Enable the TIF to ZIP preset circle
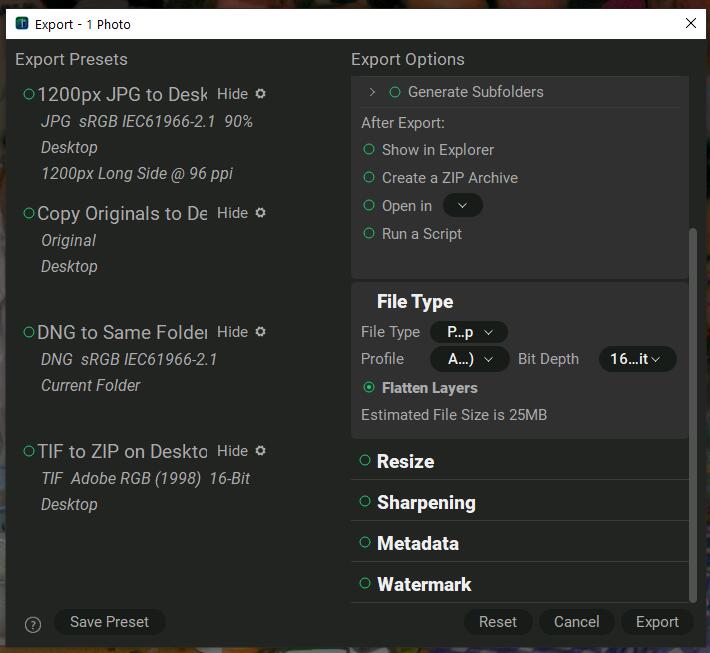710x653 pixels. pyautogui.click(x=29, y=452)
